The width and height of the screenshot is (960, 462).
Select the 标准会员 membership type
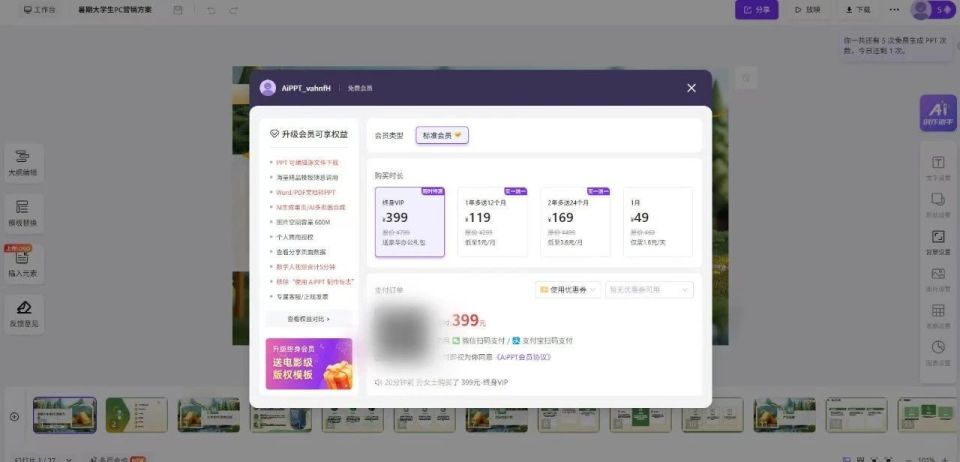(x=442, y=135)
